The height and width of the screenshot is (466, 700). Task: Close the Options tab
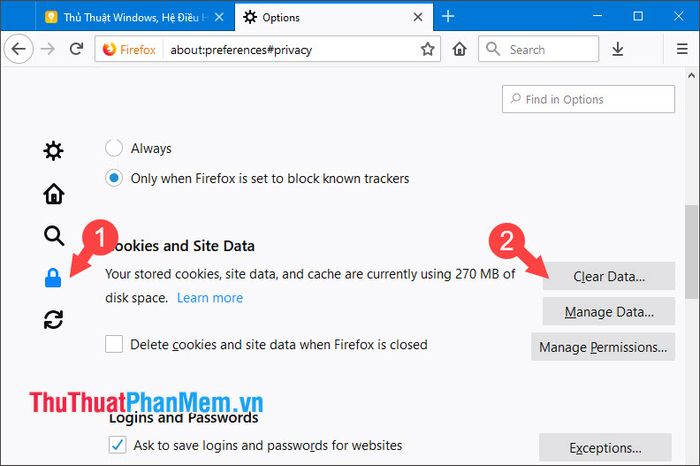click(x=418, y=17)
